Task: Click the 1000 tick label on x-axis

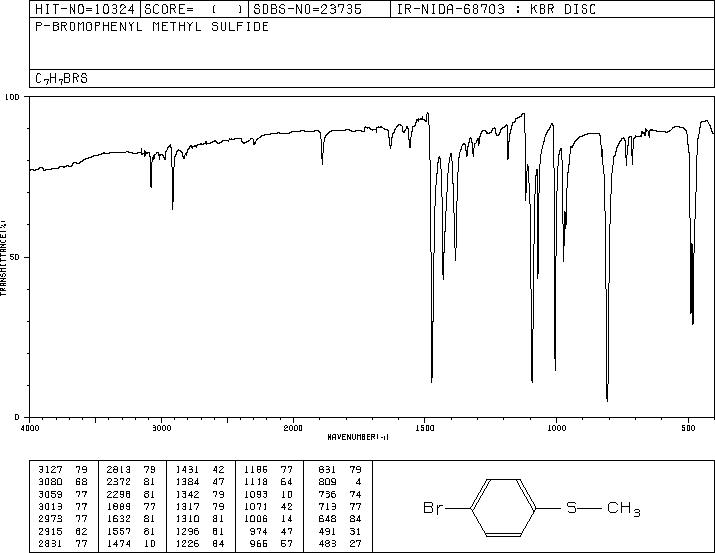Action: point(556,428)
